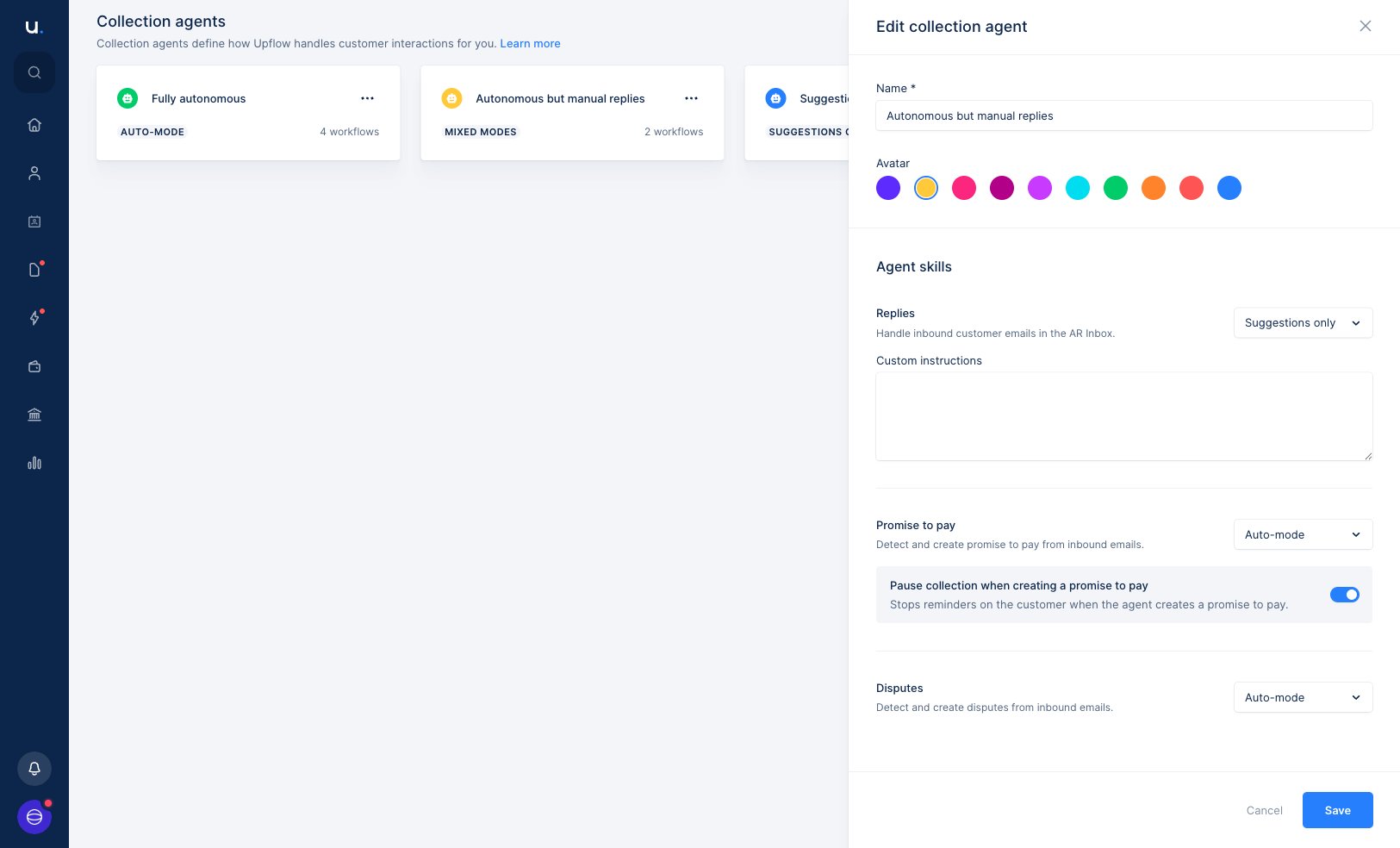Select the orange avatar color

1154,188
